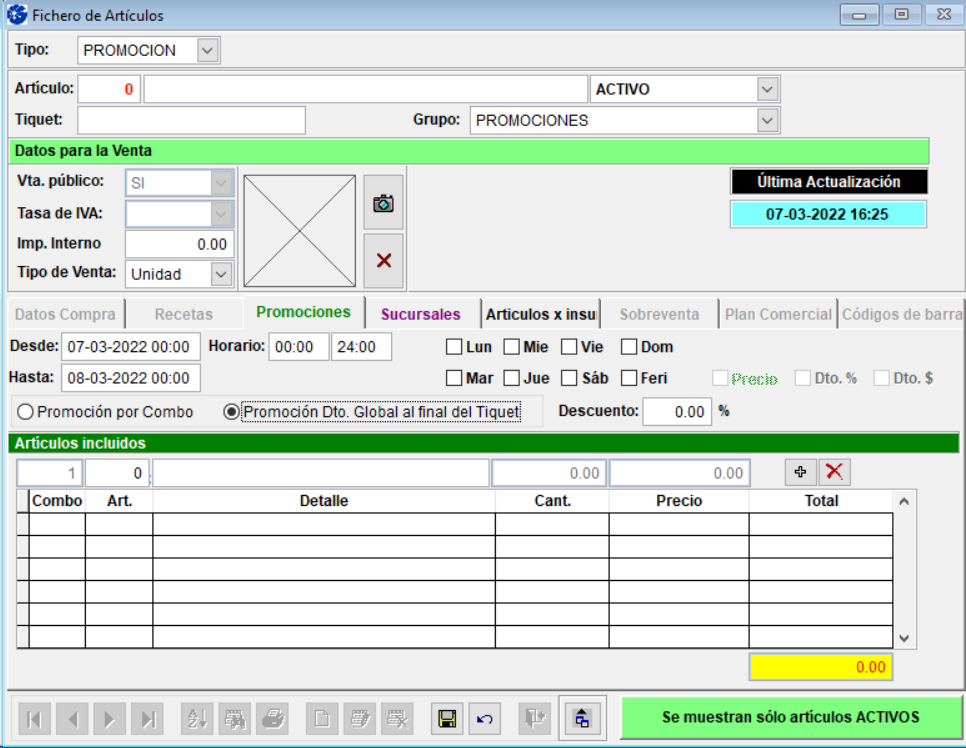This screenshot has width=966, height=748.
Task: Select Promoción por Combo radio option
Action: tap(26, 412)
